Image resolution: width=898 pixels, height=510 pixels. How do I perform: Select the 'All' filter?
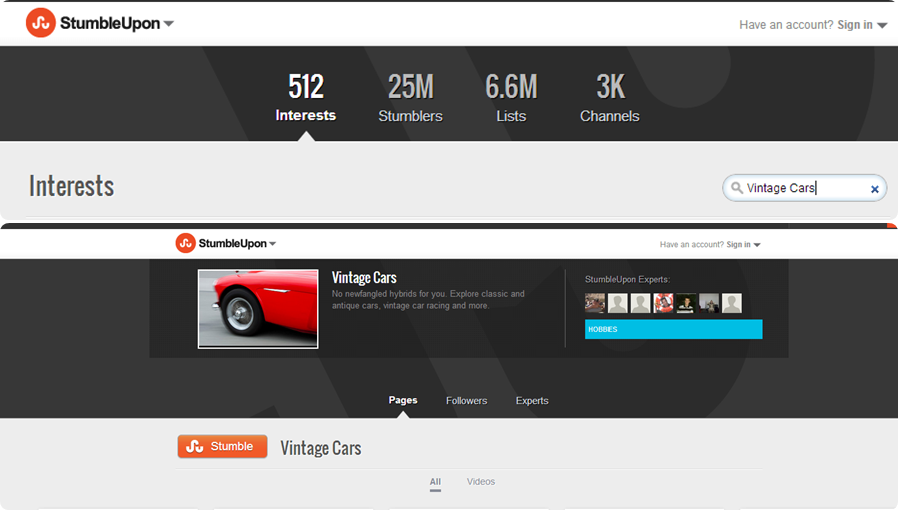click(x=435, y=482)
